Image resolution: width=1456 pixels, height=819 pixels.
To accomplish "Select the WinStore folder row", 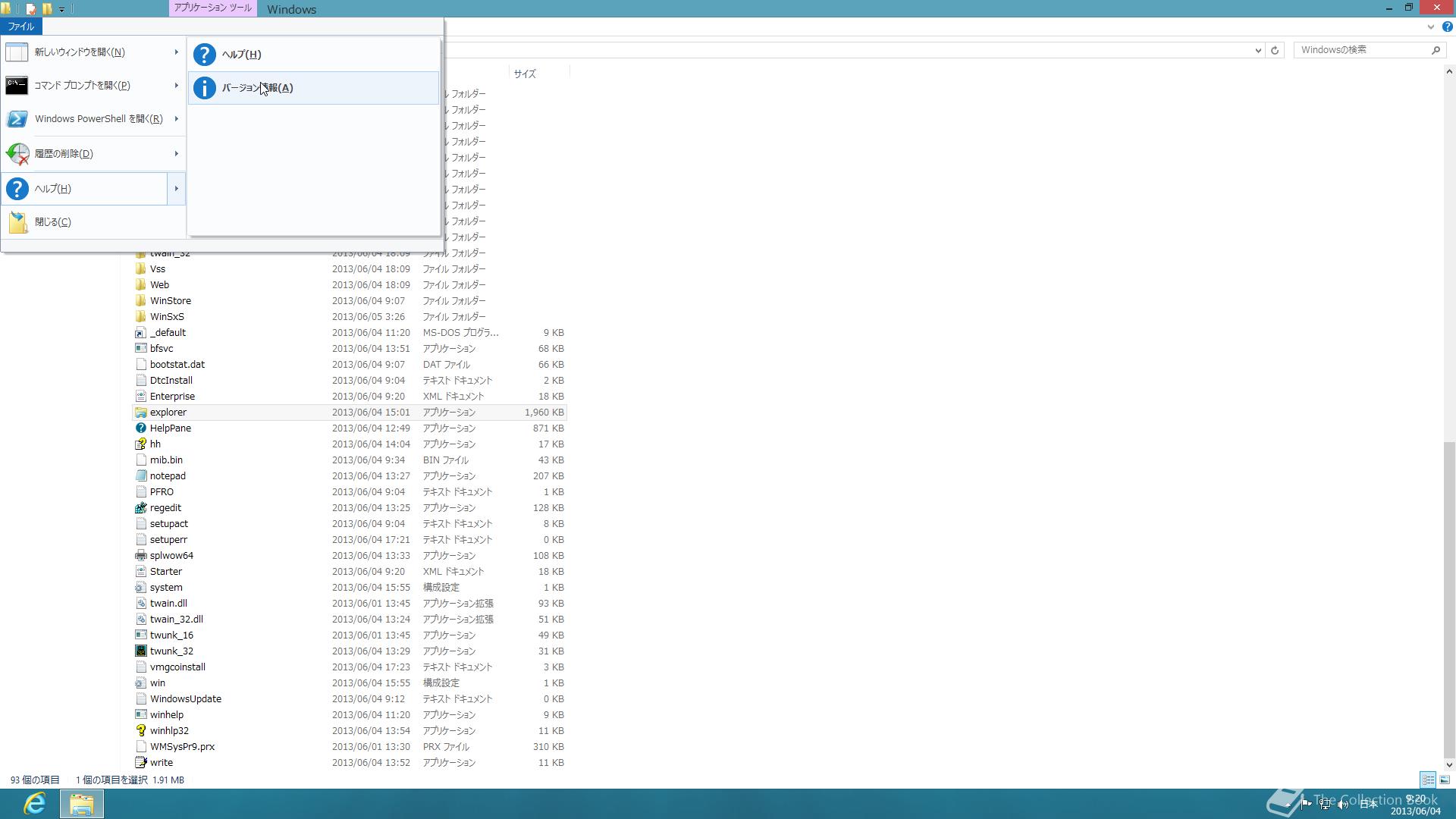I will pyautogui.click(x=350, y=301).
